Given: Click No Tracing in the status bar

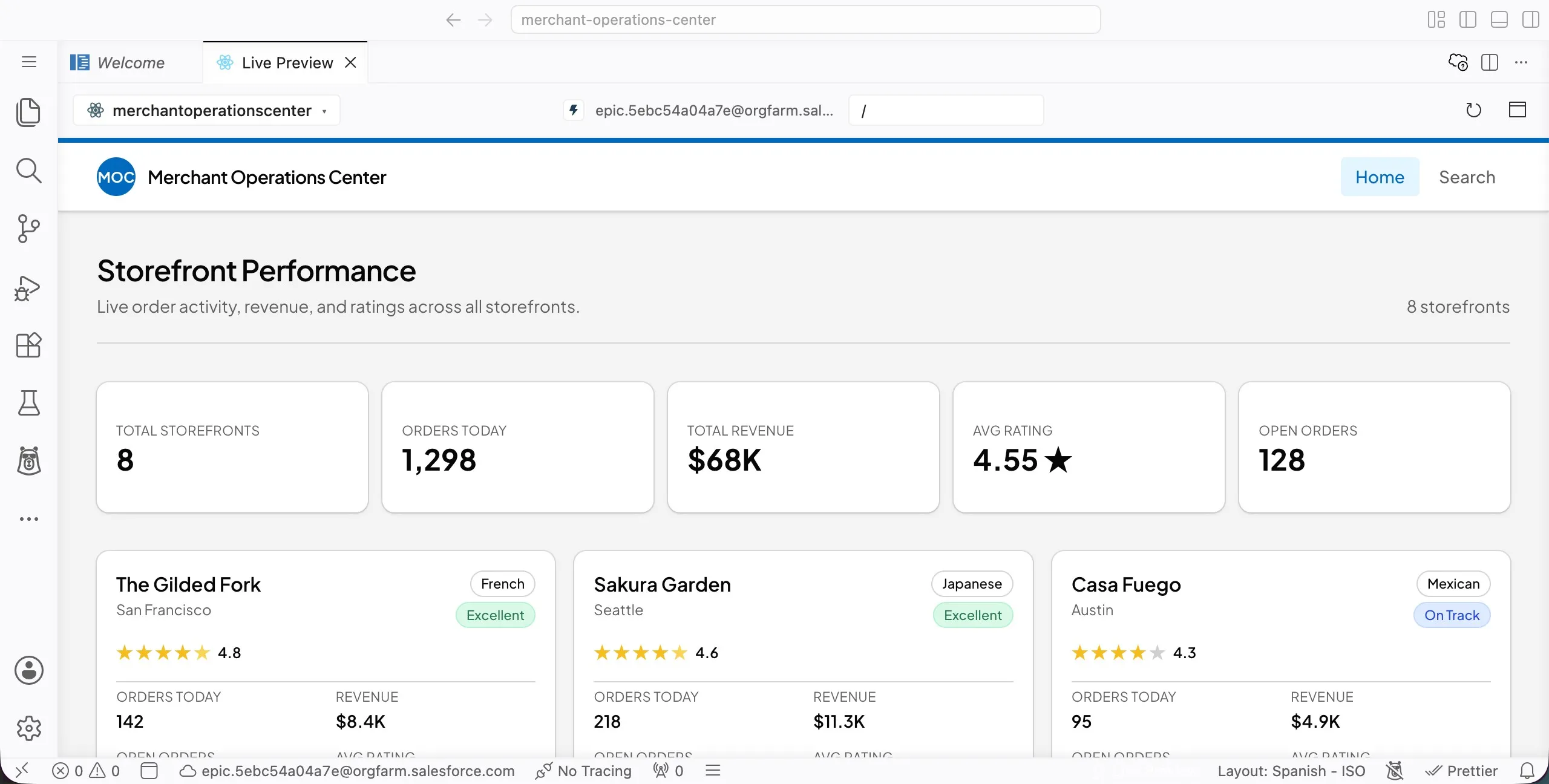Looking at the screenshot, I should (x=584, y=771).
